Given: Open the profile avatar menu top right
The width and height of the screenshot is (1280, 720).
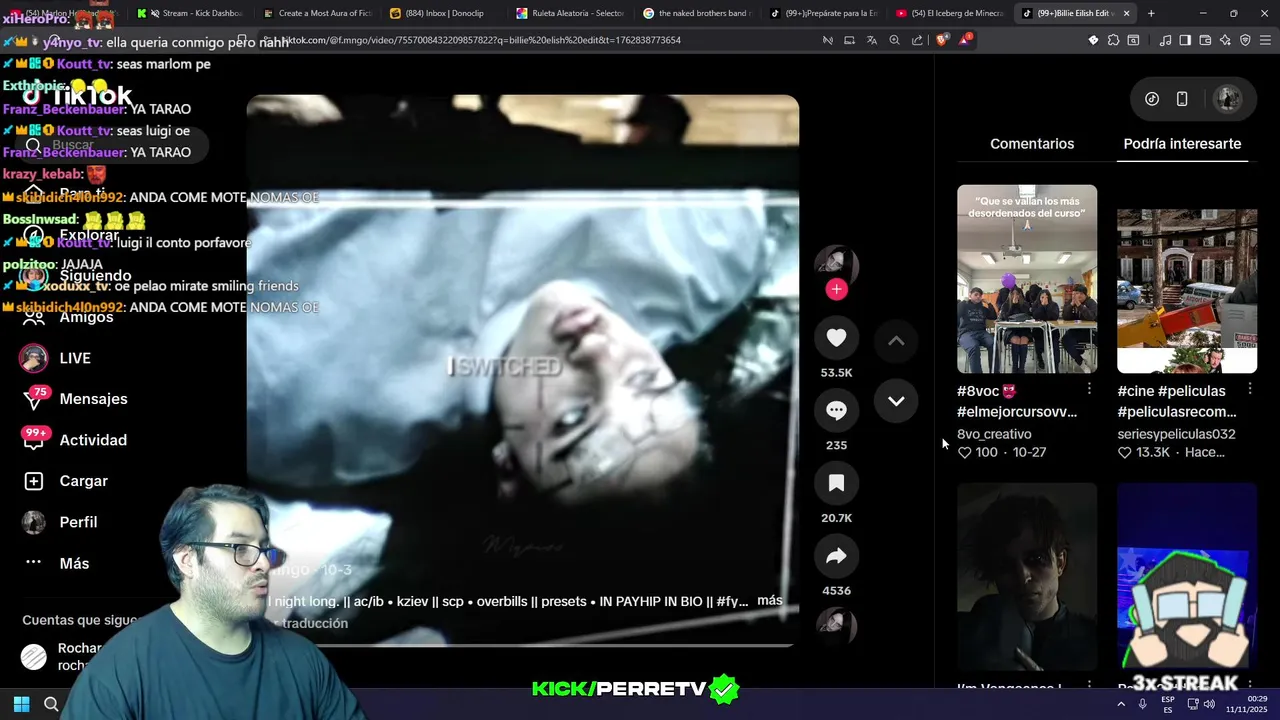Looking at the screenshot, I should [1227, 99].
